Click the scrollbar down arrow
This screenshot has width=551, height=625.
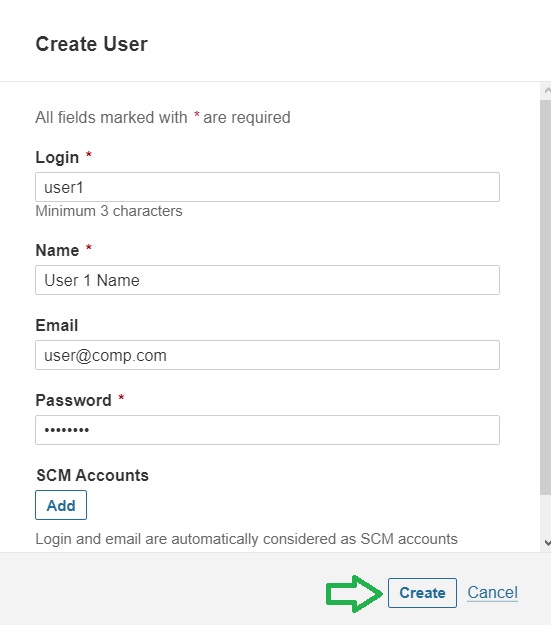point(547,542)
